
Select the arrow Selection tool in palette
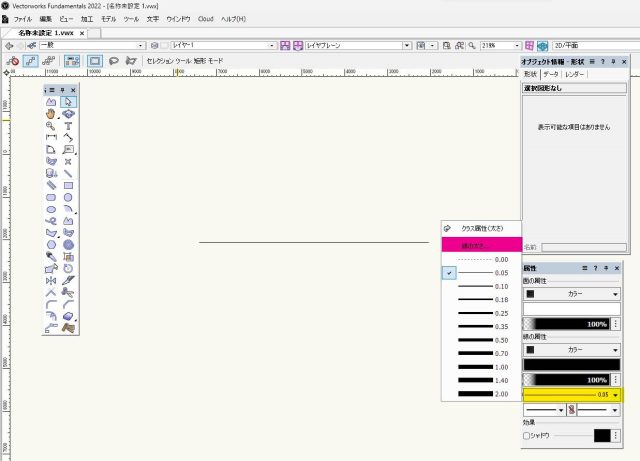68,102
